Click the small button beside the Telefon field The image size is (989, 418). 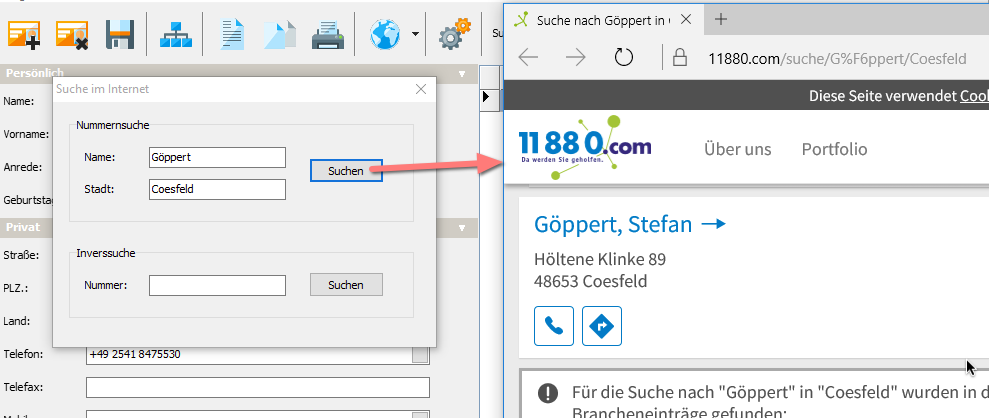420,354
